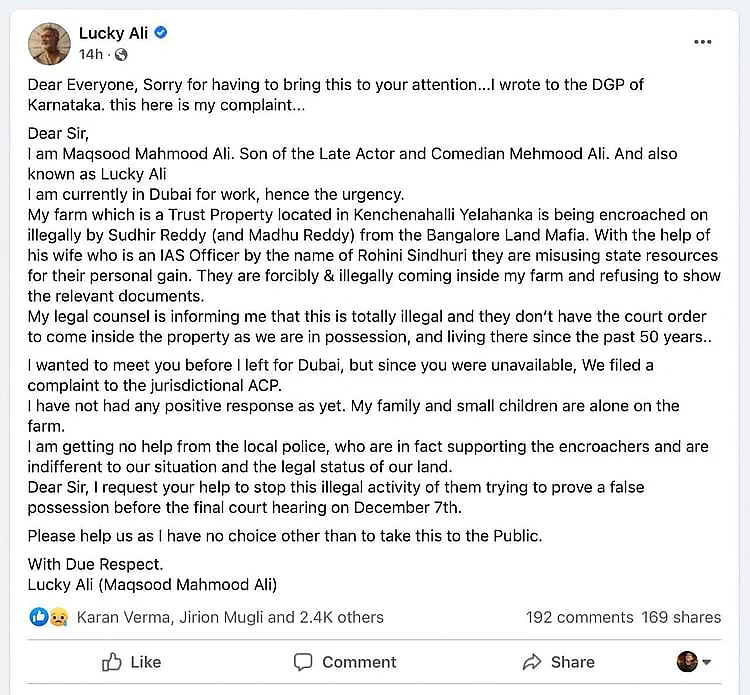Click the 14h post timestamp

coord(91,55)
